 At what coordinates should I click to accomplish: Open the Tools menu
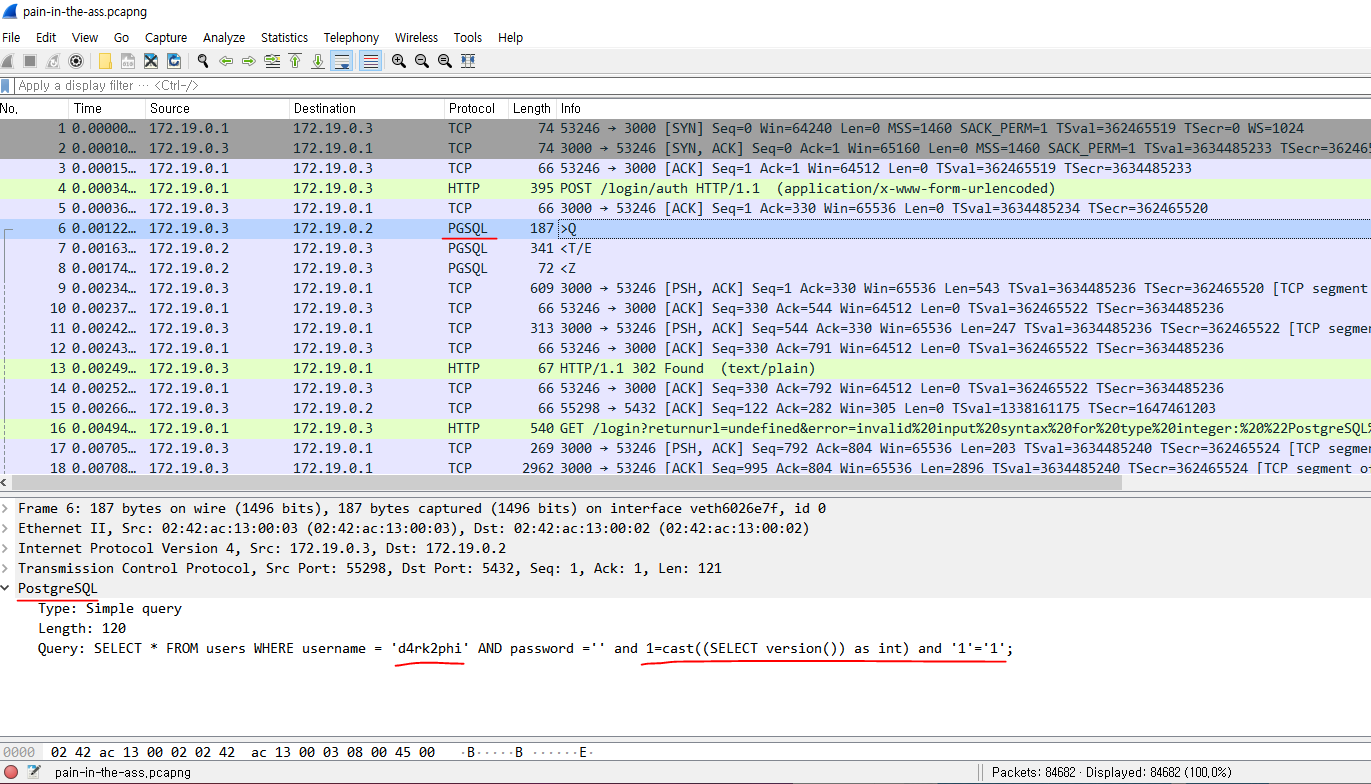tap(468, 37)
